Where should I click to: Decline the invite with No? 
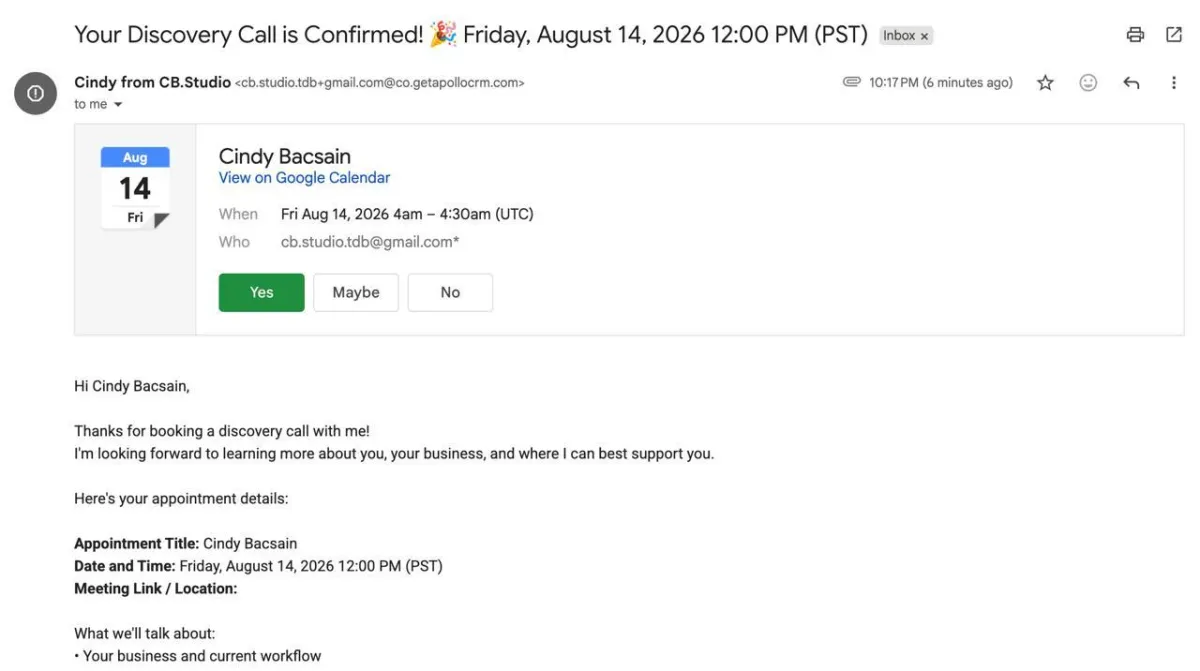[450, 292]
